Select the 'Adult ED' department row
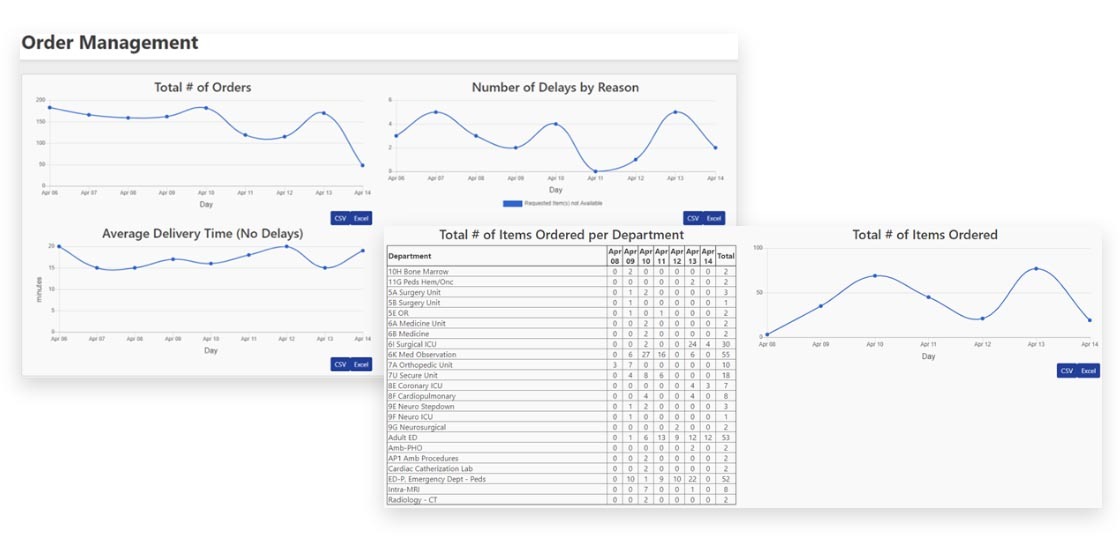The height and width of the screenshot is (540, 1120). click(x=561, y=437)
